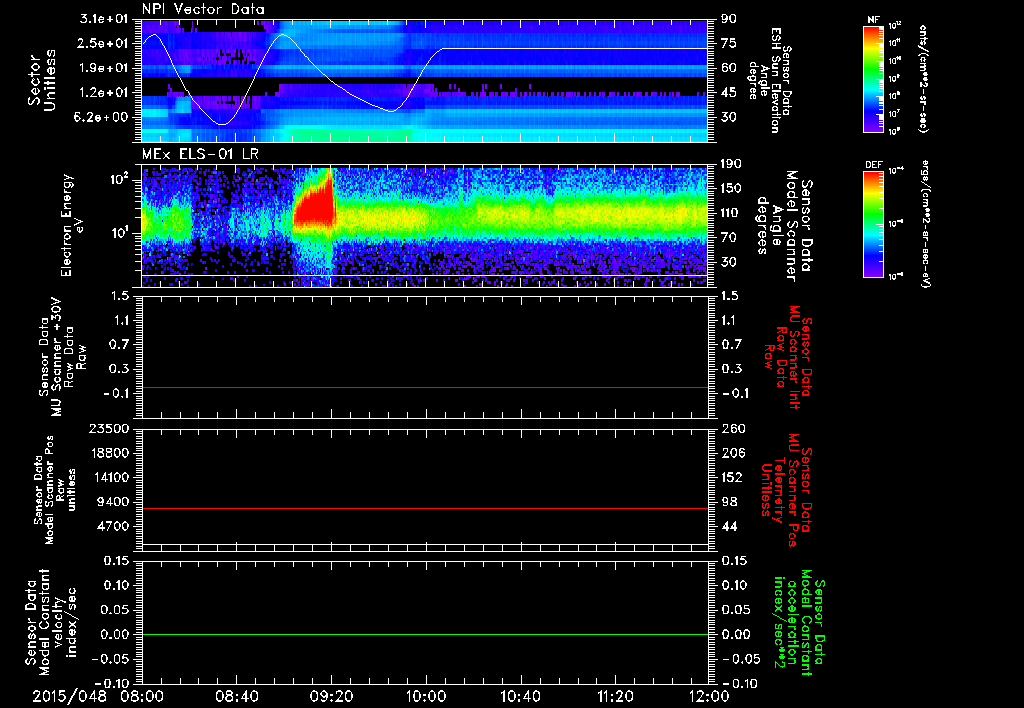Click the '98' telemetry tick label

(728, 502)
